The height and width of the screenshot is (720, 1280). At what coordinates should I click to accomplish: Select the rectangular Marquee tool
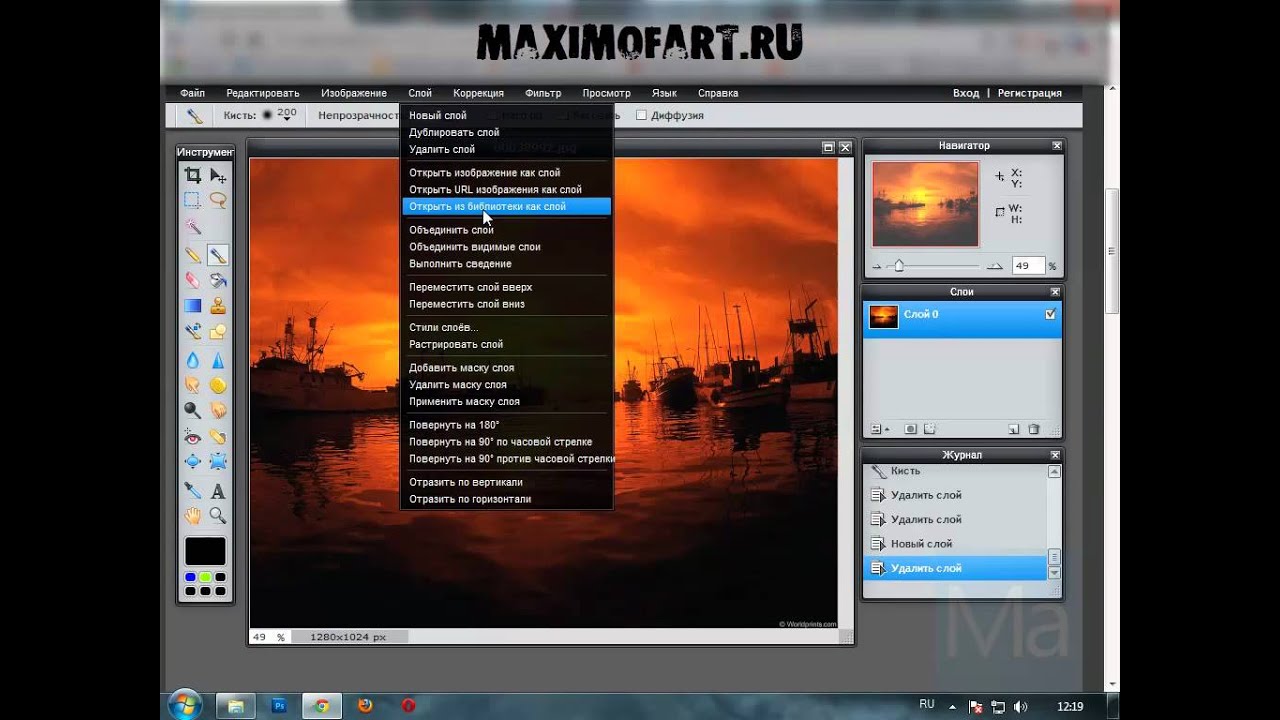193,200
